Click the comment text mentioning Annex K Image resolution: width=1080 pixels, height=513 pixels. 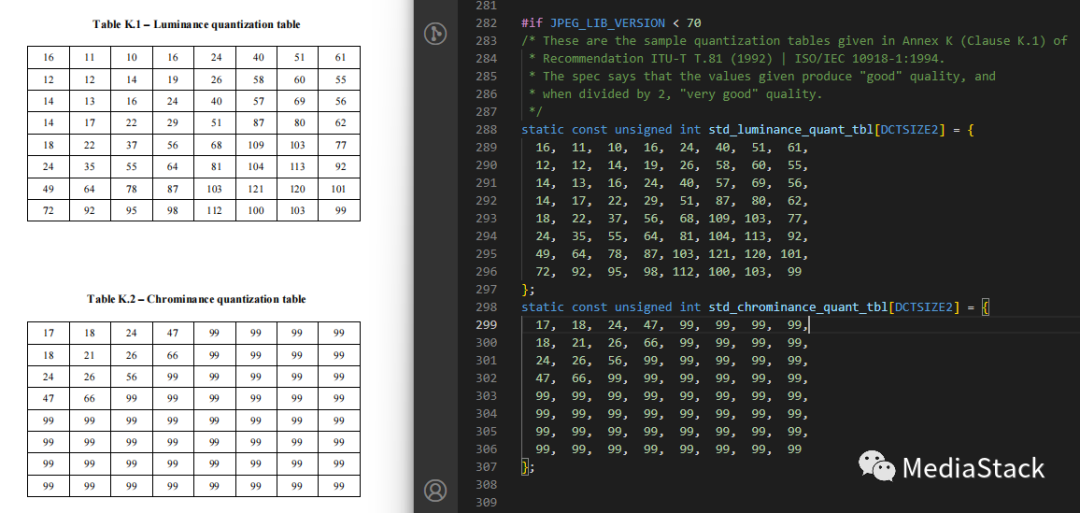[x=794, y=40]
